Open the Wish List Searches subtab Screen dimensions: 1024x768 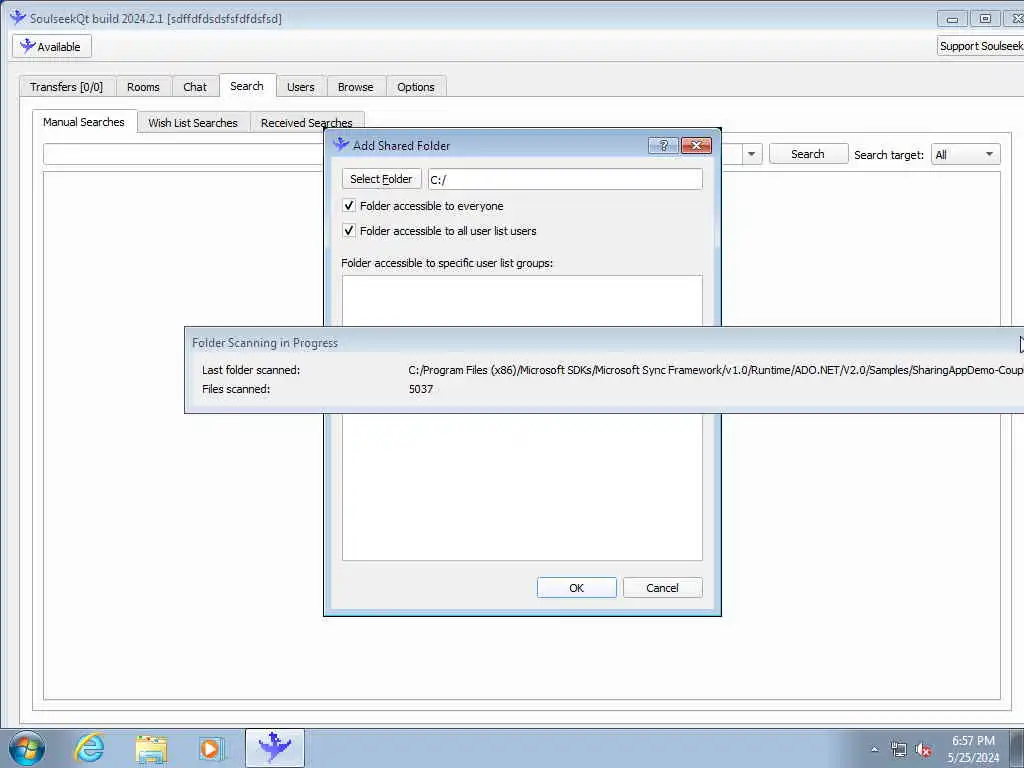pyautogui.click(x=193, y=123)
